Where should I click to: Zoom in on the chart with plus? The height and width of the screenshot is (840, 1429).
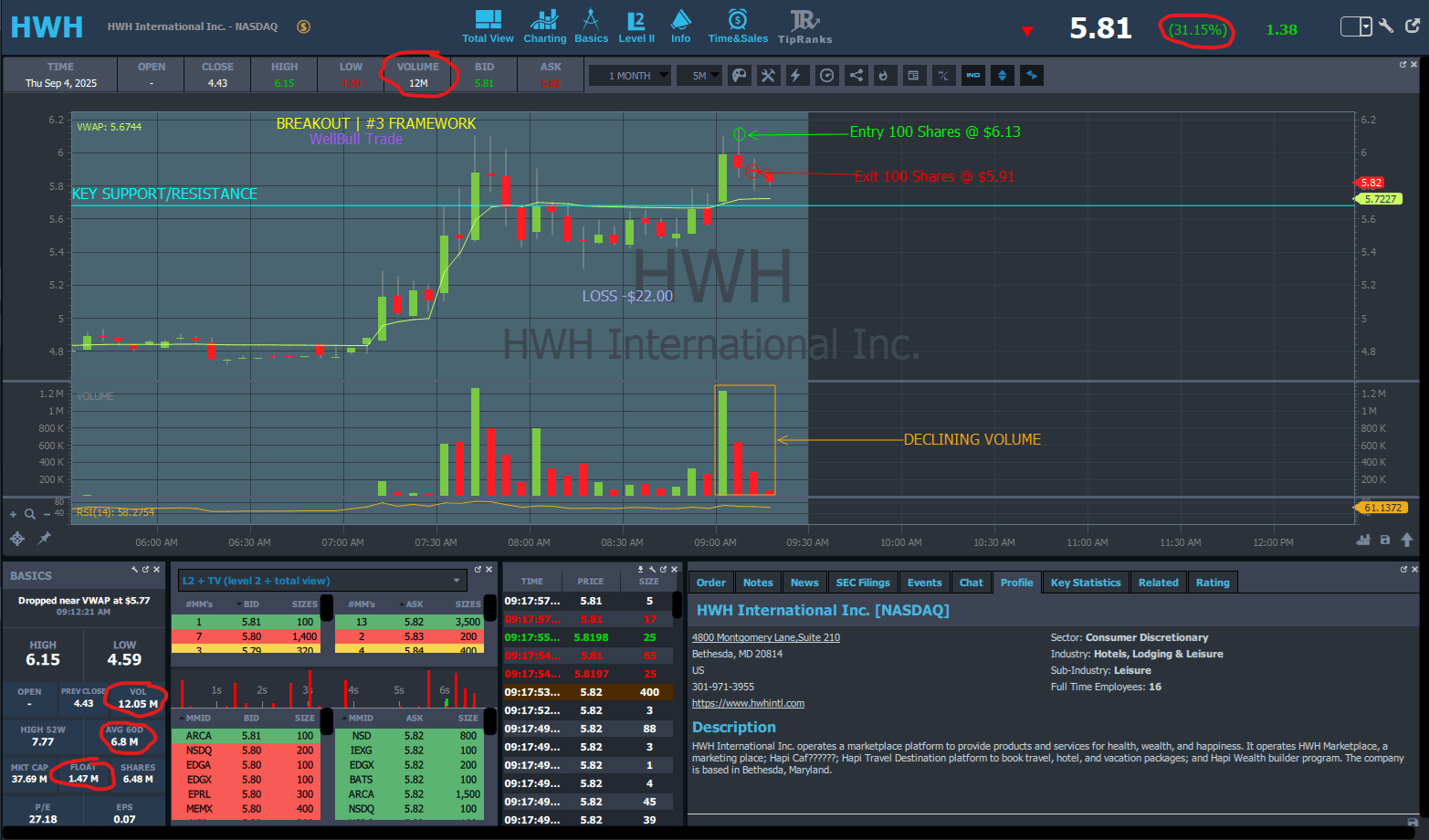coord(13,514)
